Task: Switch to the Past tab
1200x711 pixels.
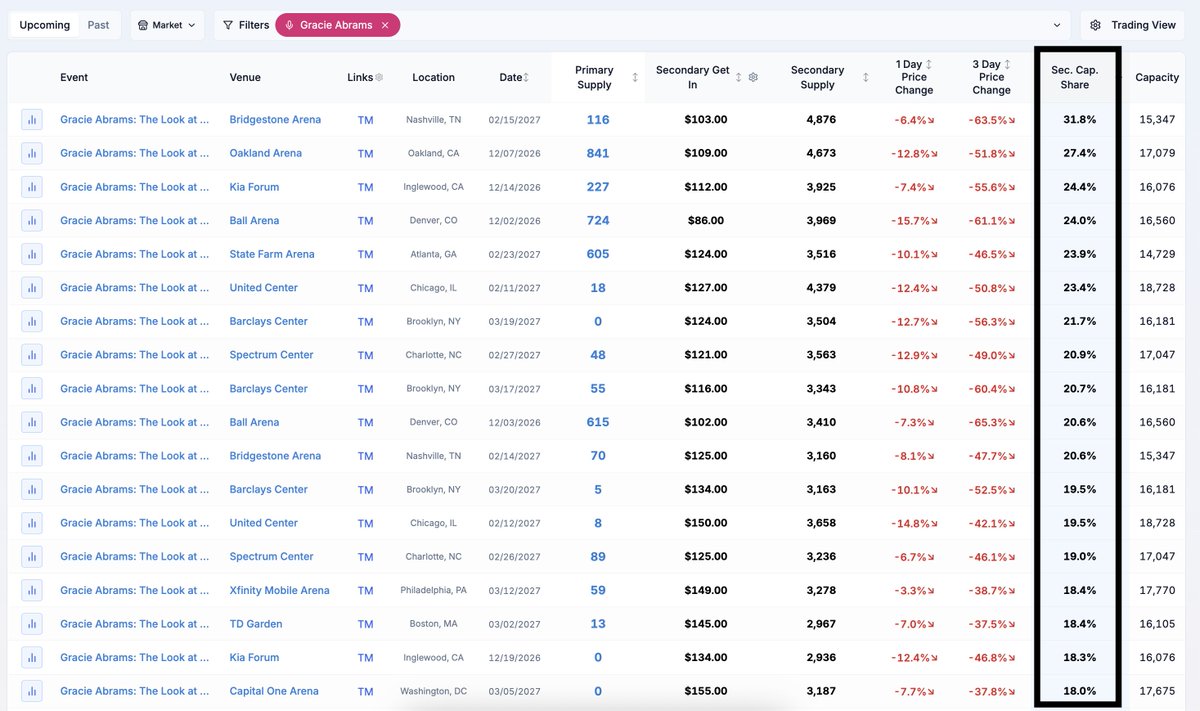Action: click(98, 25)
